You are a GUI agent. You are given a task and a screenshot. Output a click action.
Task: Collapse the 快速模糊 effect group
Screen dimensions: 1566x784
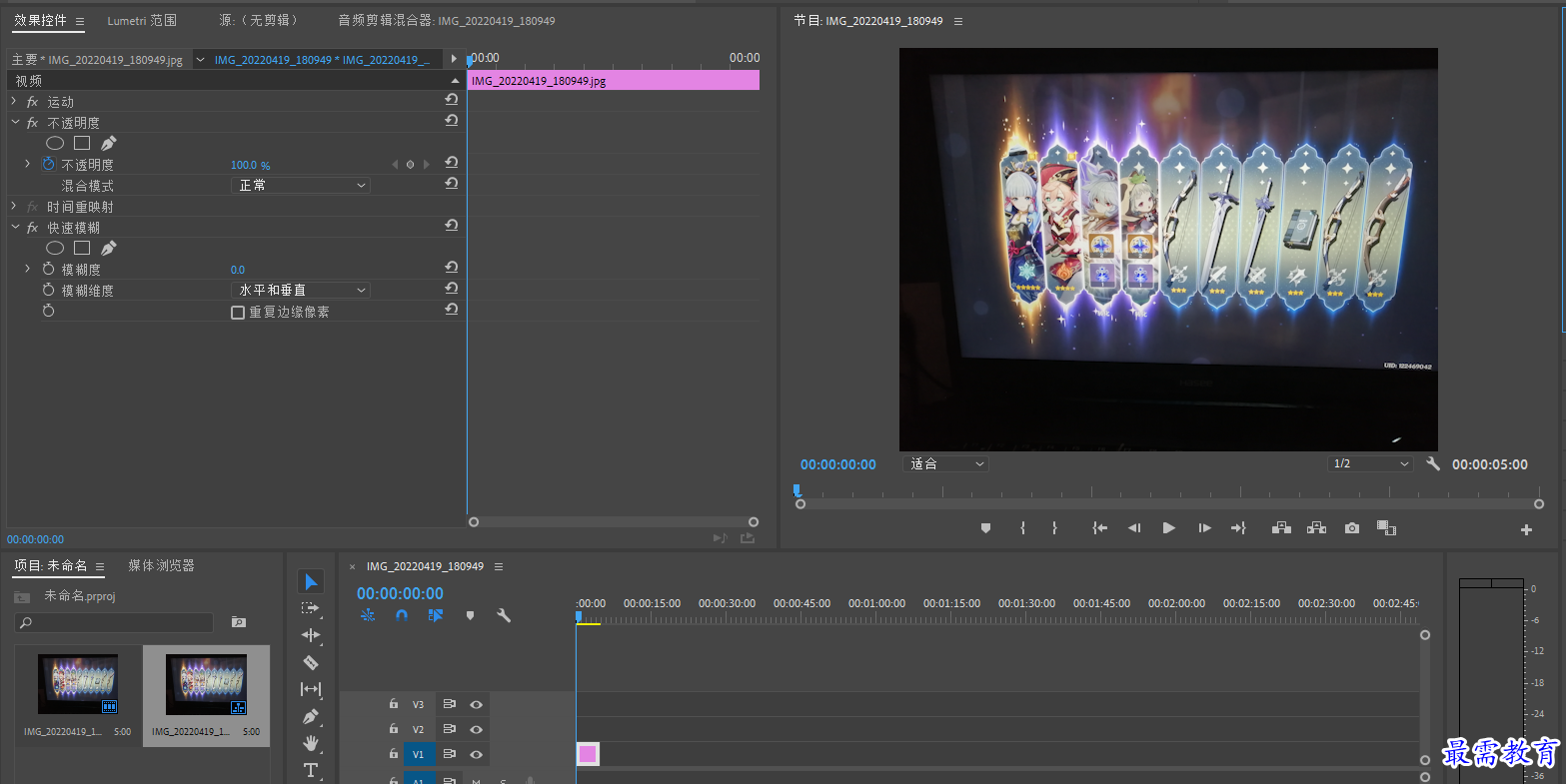pos(14,227)
